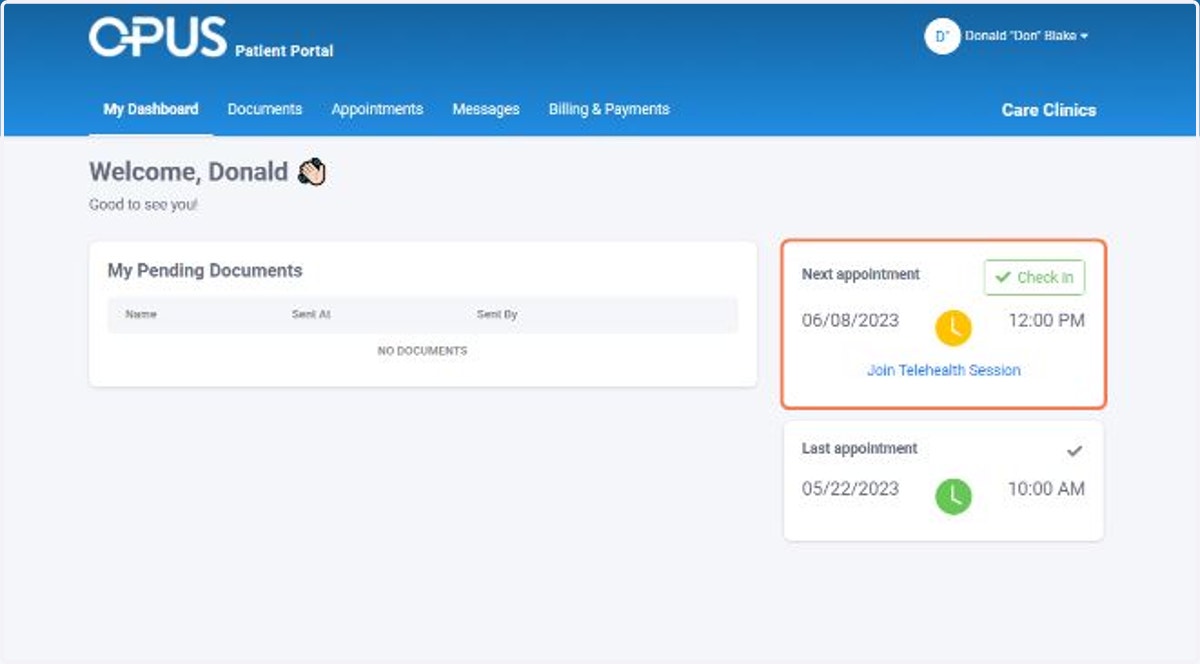Click the yellow clock icon on the next appointment
1200x664 pixels.
(953, 327)
